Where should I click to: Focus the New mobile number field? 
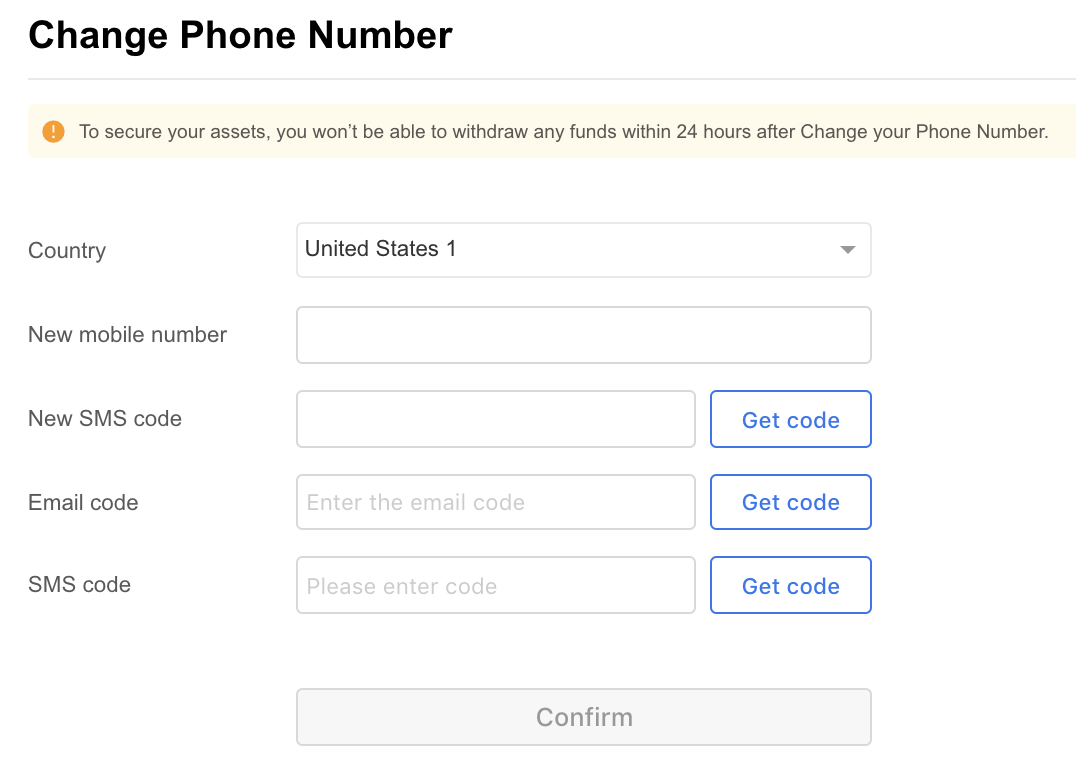pos(583,335)
